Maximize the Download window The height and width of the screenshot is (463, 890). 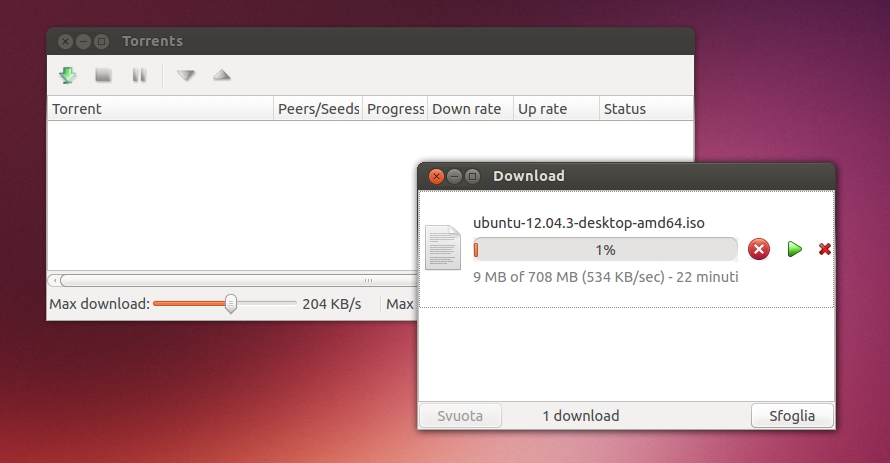(x=472, y=176)
